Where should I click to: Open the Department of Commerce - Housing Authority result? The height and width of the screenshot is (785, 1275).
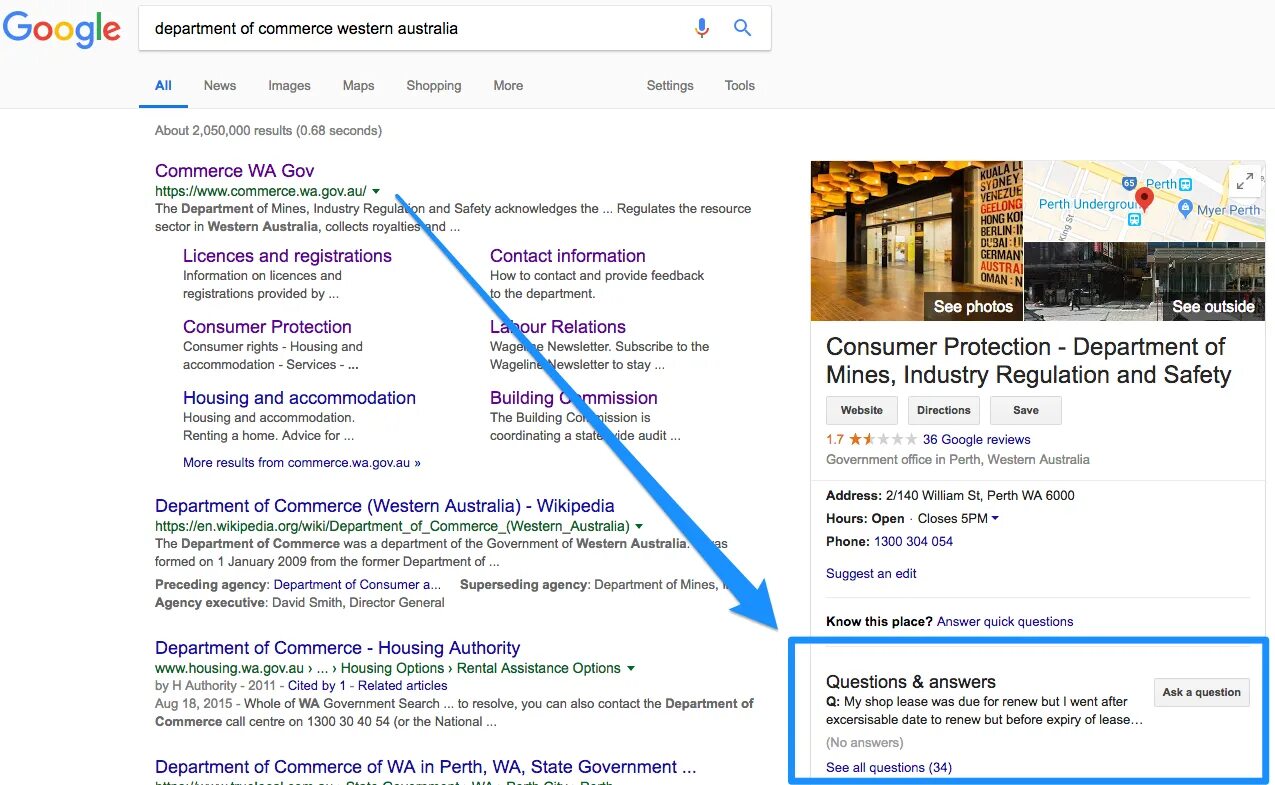(338, 648)
